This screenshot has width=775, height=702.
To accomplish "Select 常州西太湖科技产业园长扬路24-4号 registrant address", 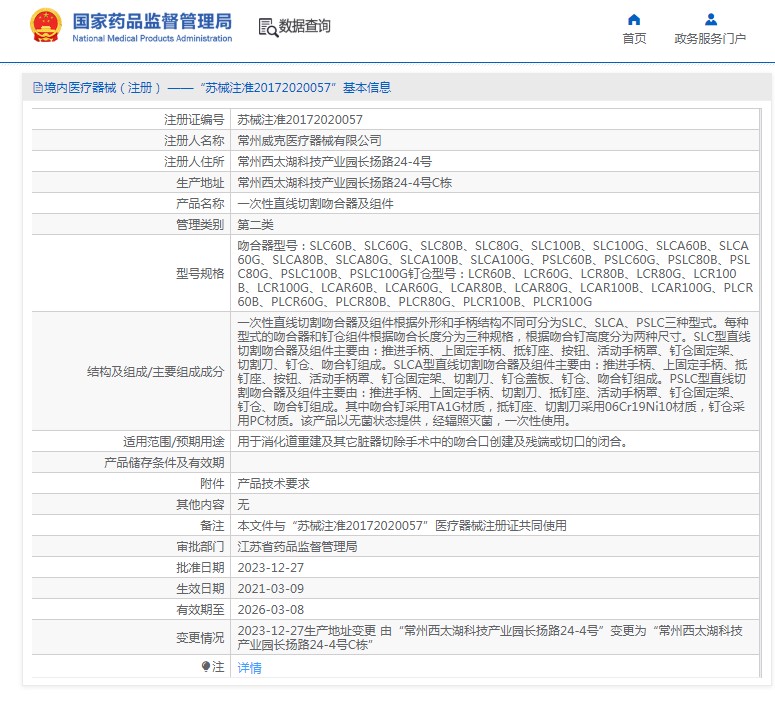I will [x=335, y=162].
